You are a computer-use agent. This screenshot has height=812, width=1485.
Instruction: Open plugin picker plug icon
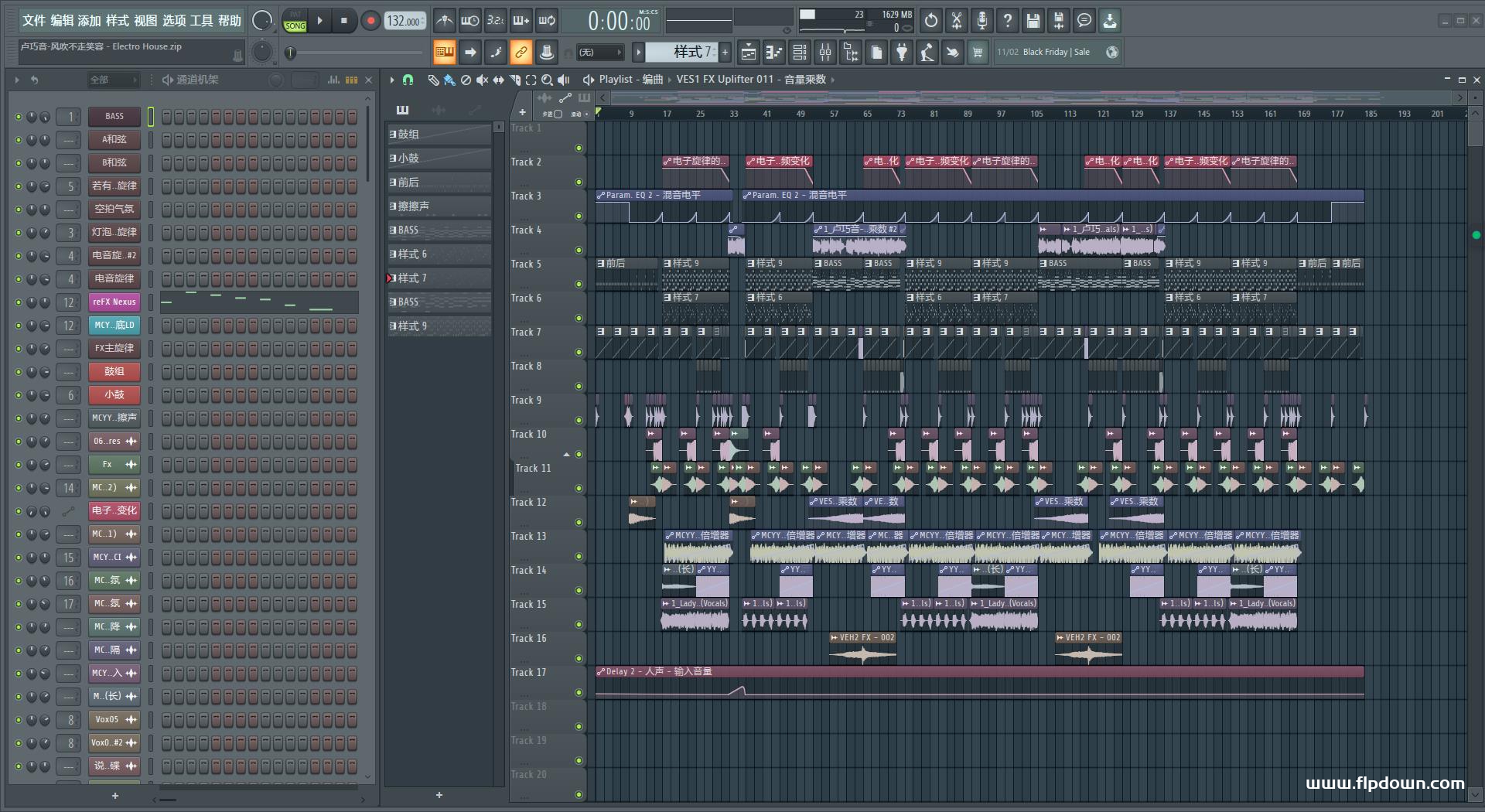pyautogui.click(x=902, y=53)
